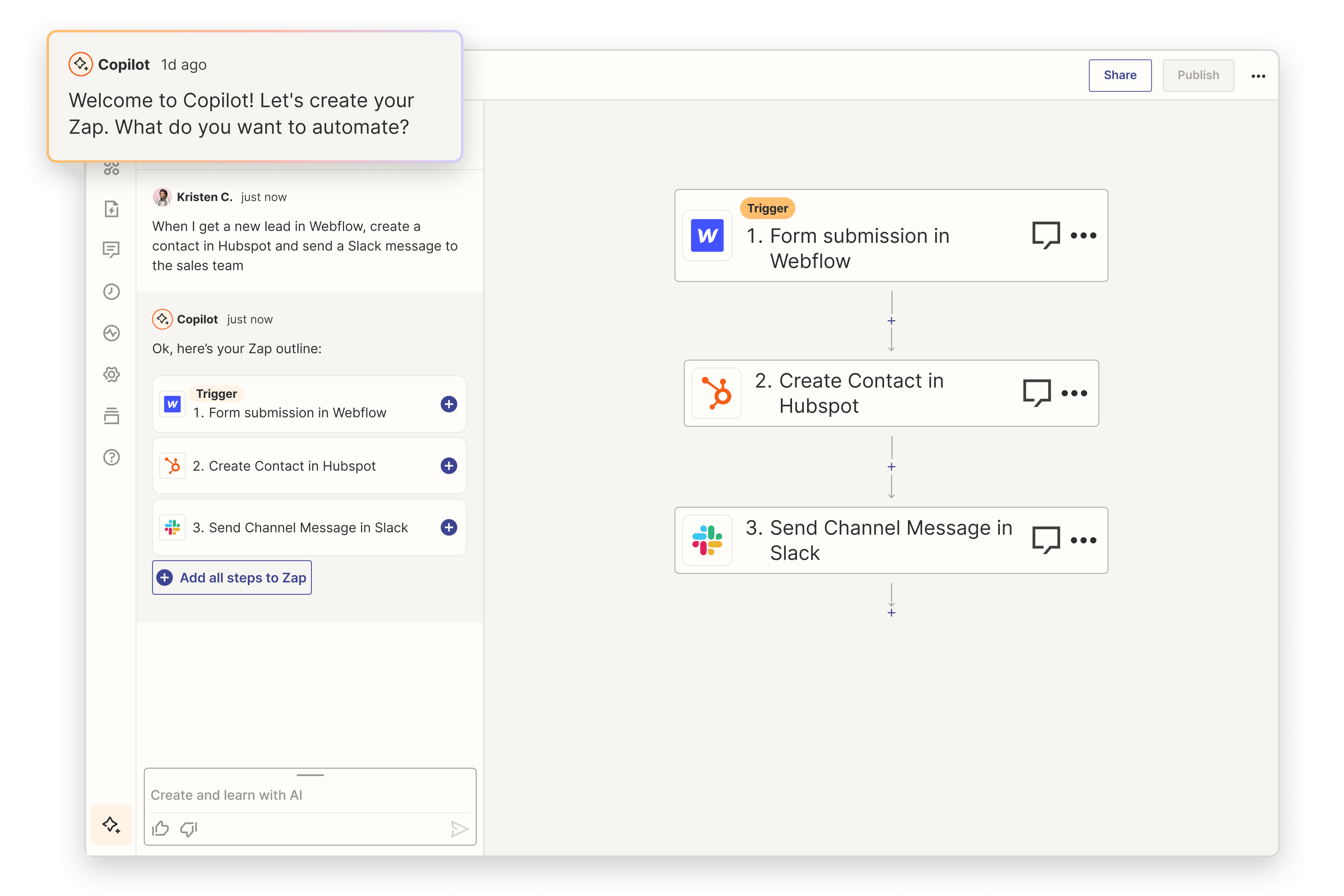Viewport: 1344px width, 896px height.
Task: Select the canvas step 1. Form submission in Webflow
Action: (891, 236)
